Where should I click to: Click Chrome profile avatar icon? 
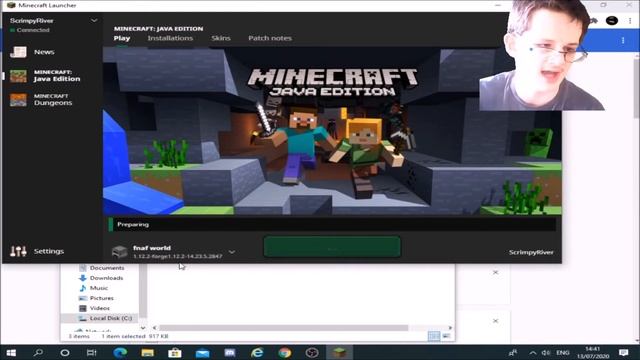(x=611, y=20)
